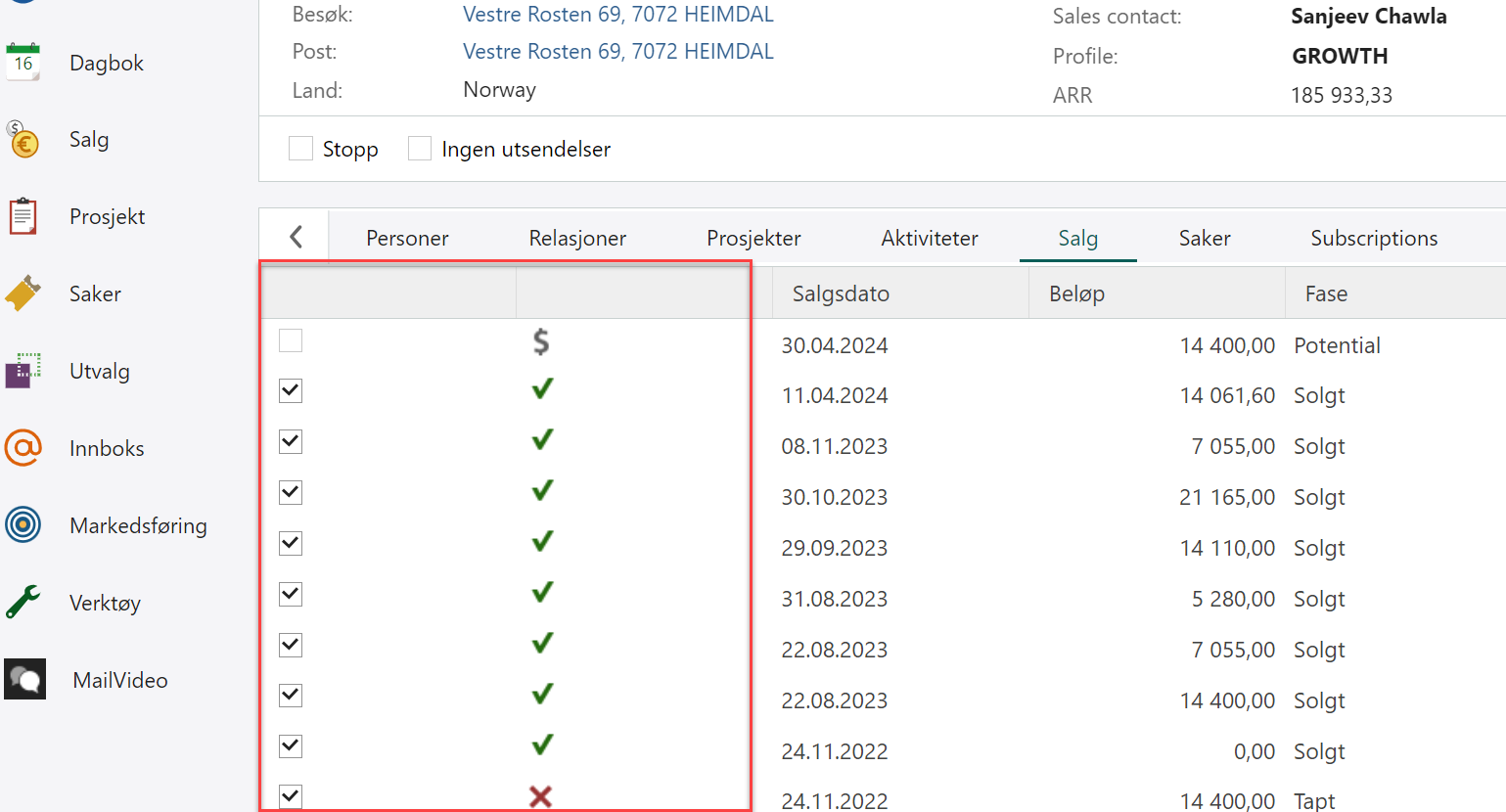Open the MailVideo chat bubble icon
The height and width of the screenshot is (812, 1506).
tap(25, 680)
